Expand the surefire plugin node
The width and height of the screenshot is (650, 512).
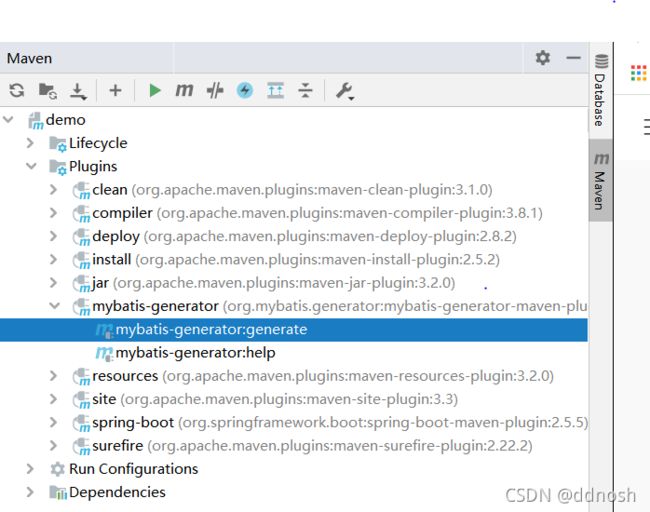53,445
